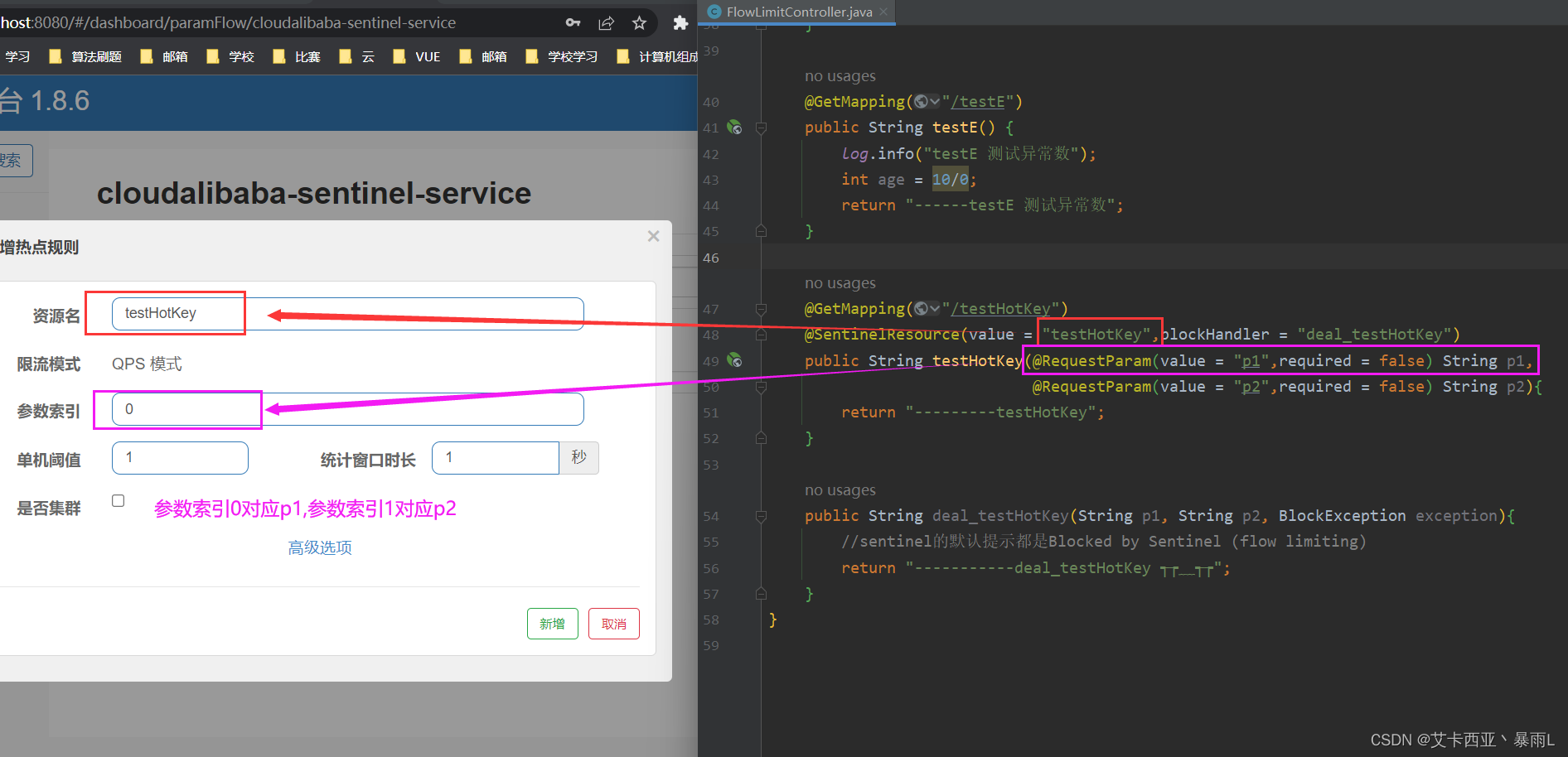The width and height of the screenshot is (1568, 757).
Task: Click the 单机阈值 input field
Action: (x=180, y=458)
